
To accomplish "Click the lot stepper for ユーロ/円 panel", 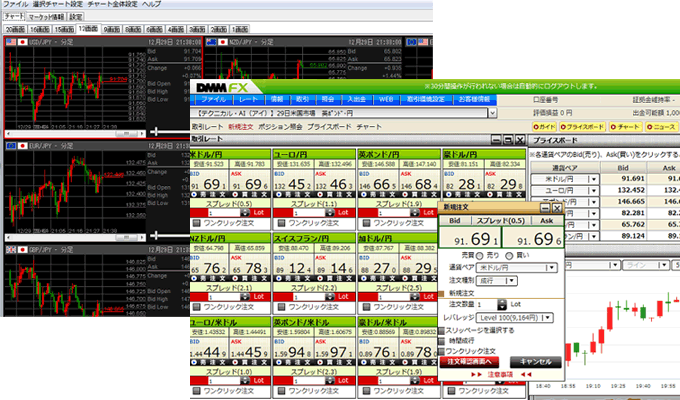I will coord(330,213).
